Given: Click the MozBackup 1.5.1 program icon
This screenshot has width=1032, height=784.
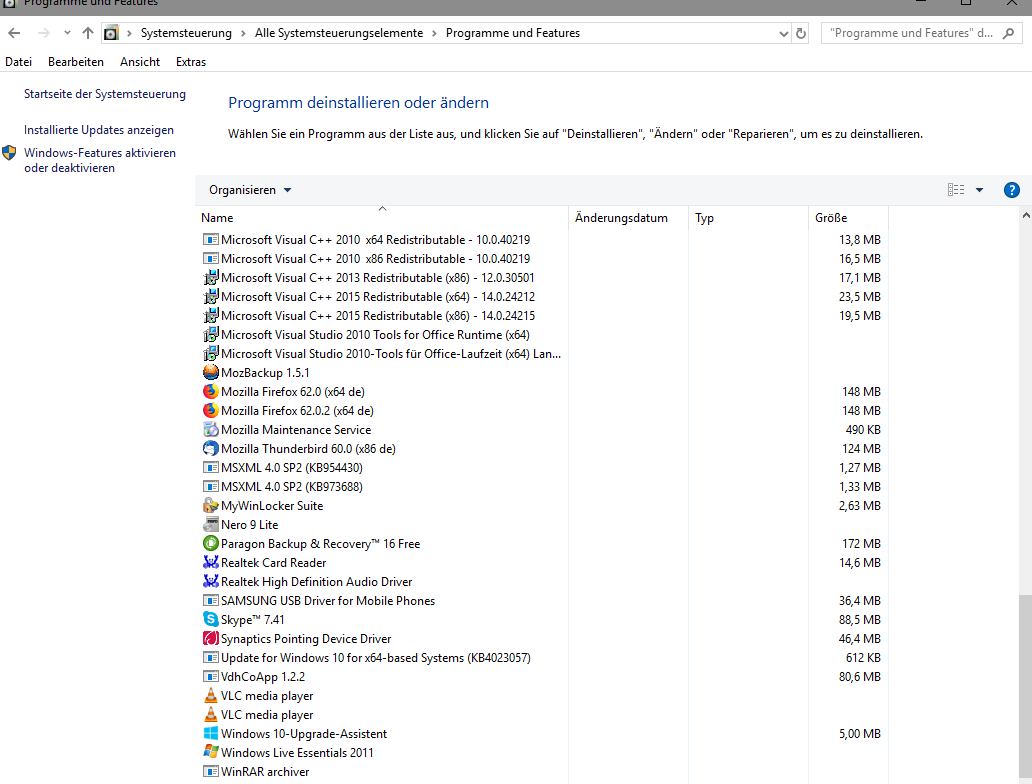Looking at the screenshot, I should pyautogui.click(x=211, y=373).
